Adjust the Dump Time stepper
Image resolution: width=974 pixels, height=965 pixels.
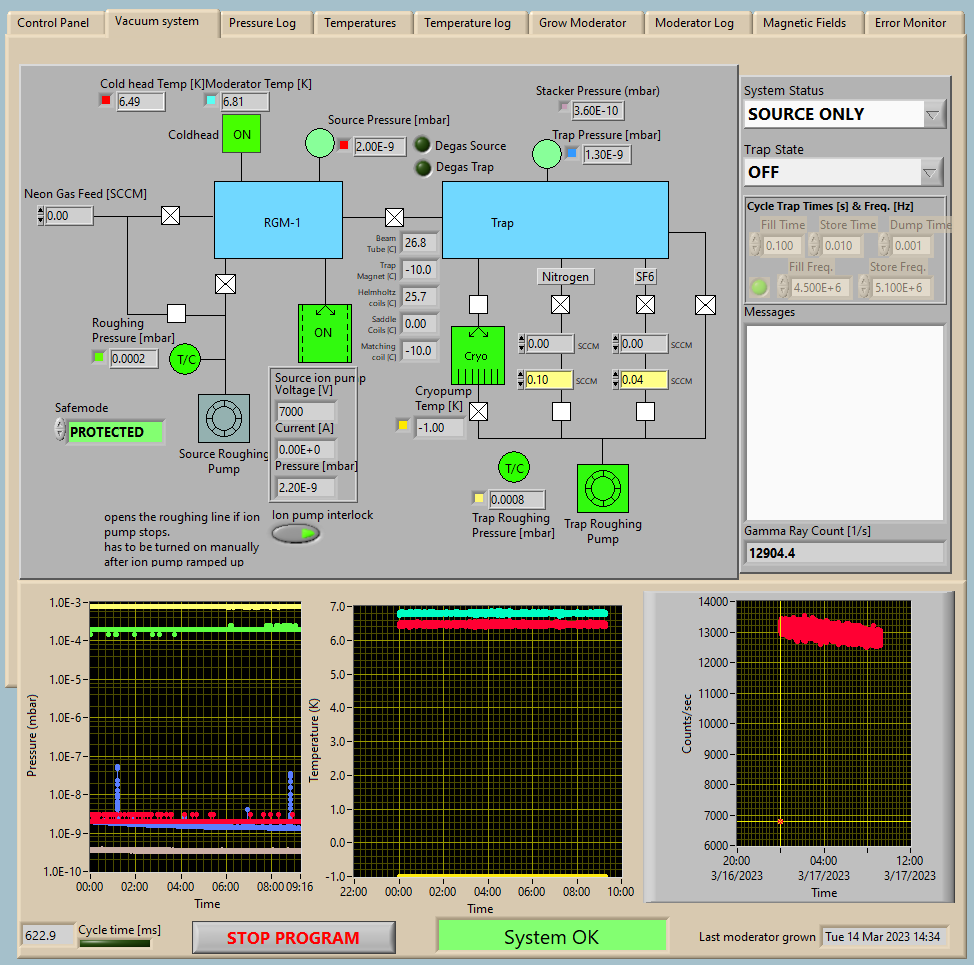(884, 245)
